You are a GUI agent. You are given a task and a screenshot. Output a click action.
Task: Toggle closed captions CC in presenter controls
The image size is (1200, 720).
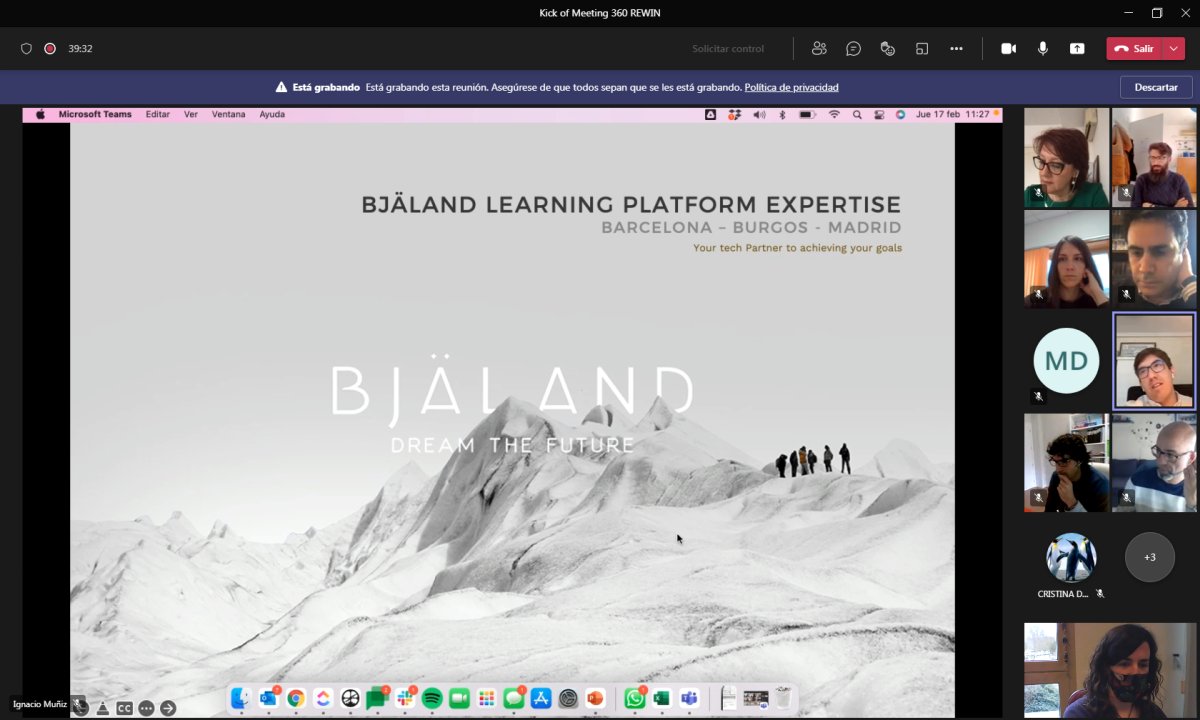pos(124,708)
